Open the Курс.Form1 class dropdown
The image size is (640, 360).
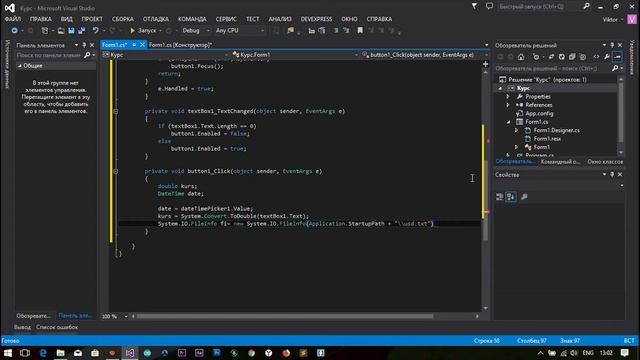[x=295, y=55]
